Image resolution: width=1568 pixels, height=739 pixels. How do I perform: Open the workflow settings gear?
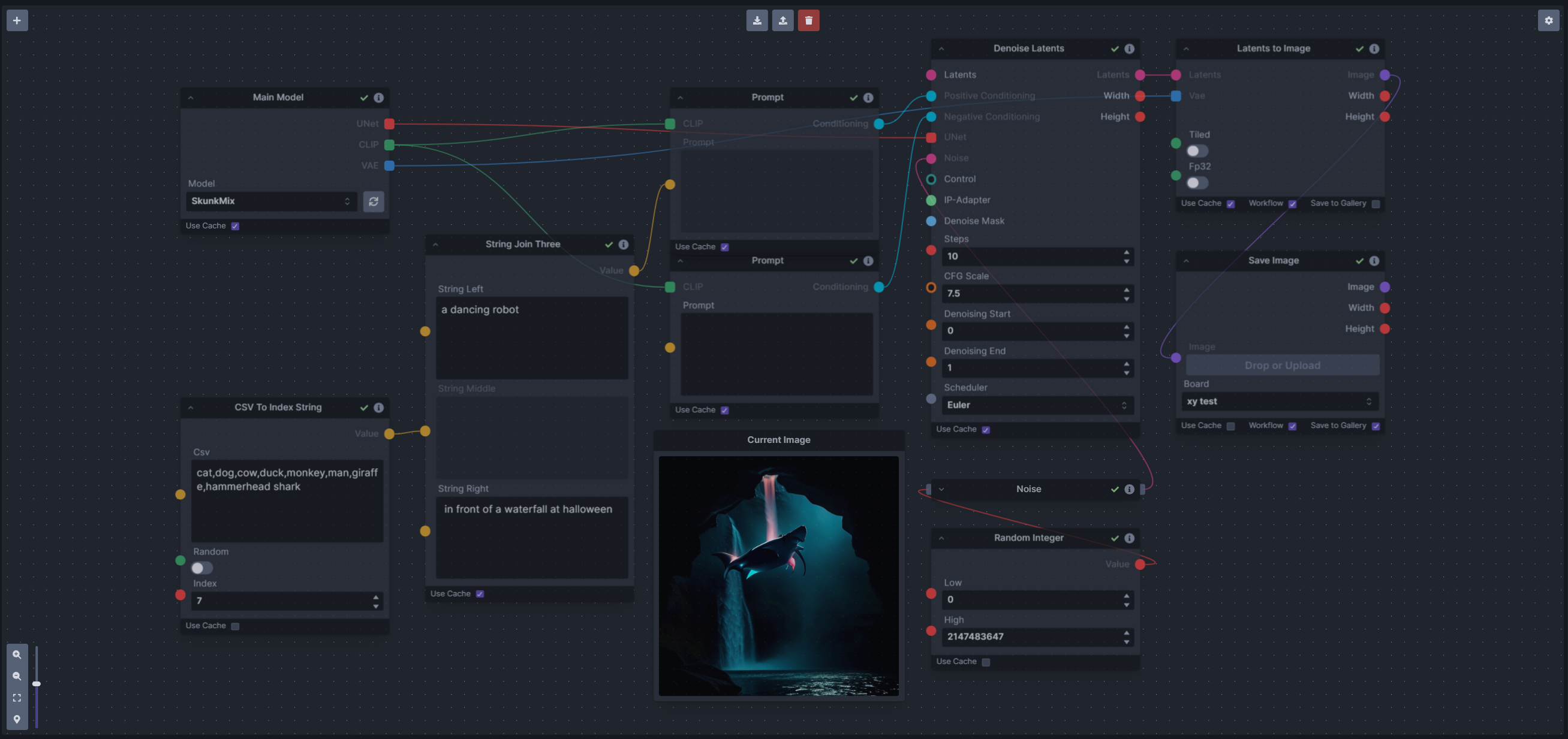coord(1549,20)
